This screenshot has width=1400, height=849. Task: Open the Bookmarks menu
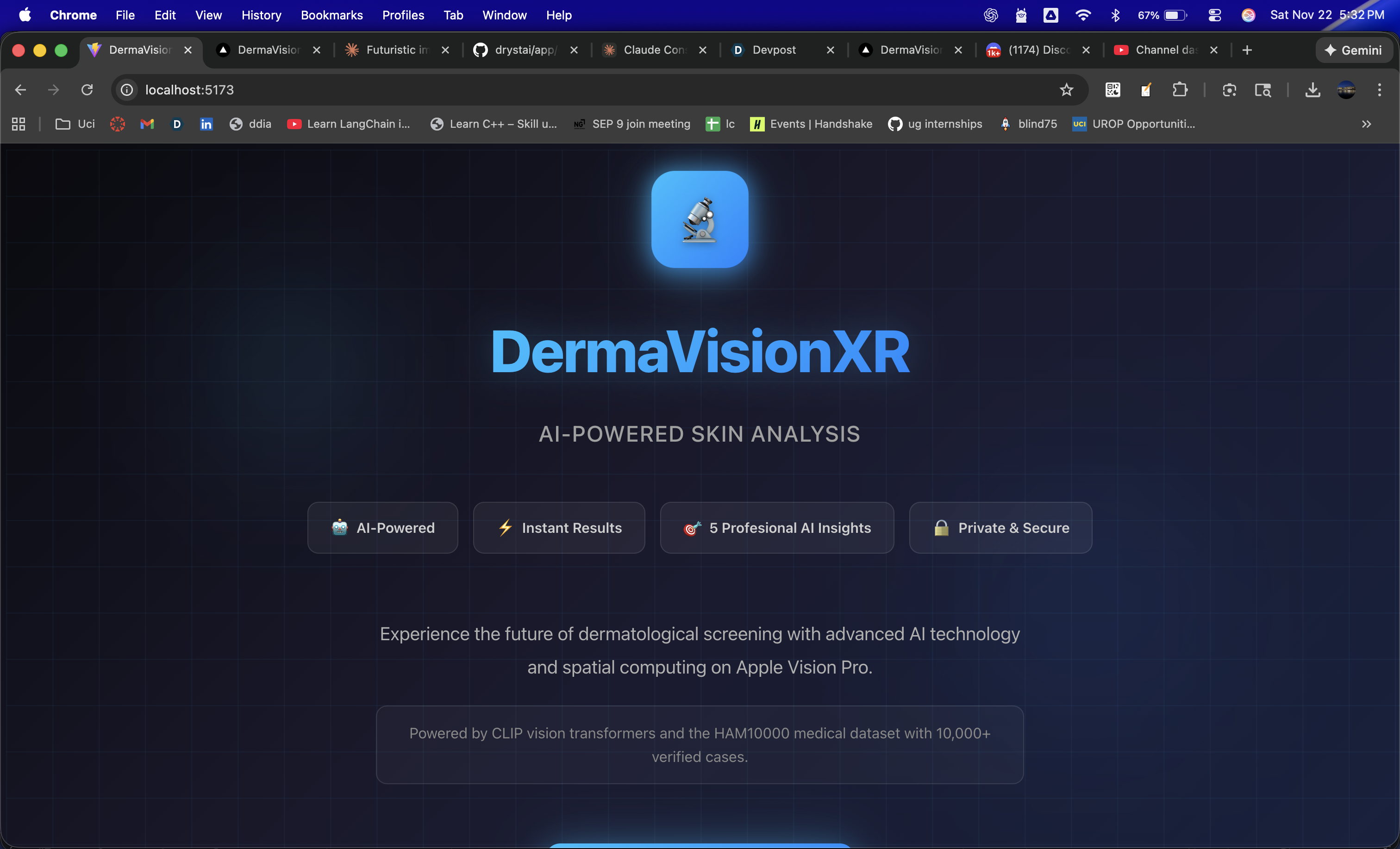pyautogui.click(x=331, y=15)
